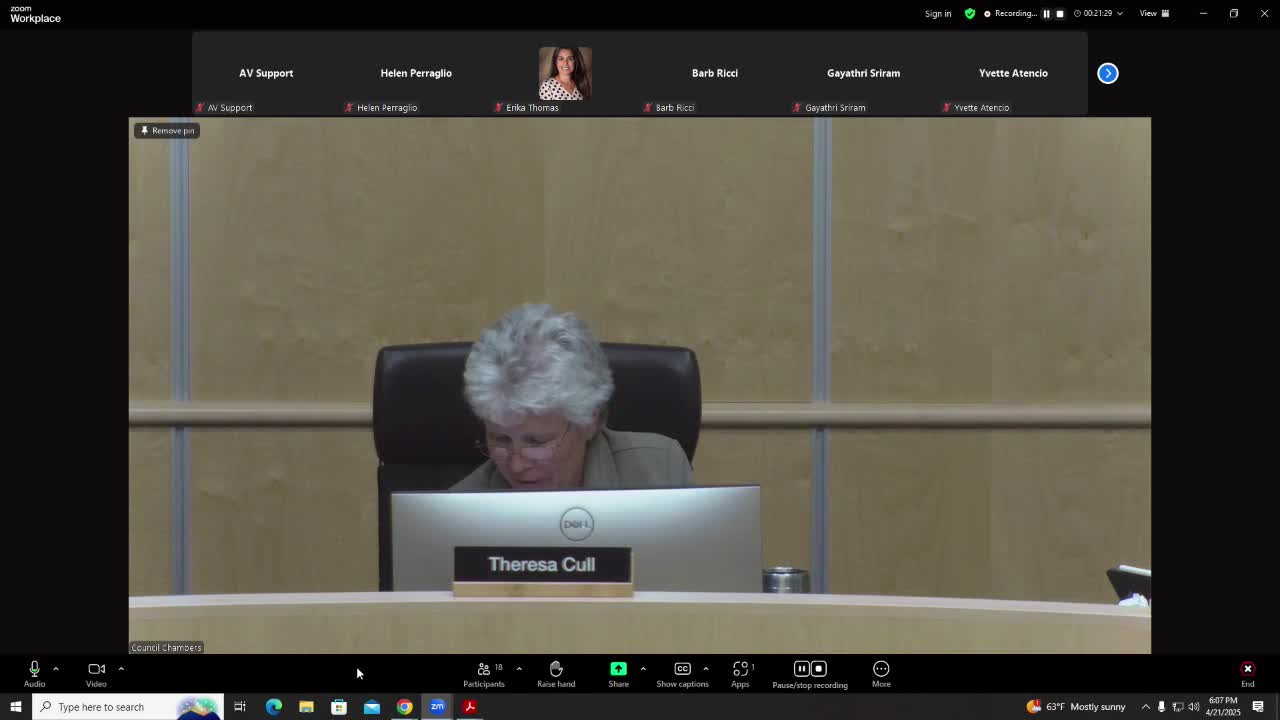1280x720 pixels.
Task: Open the Participants panel
Action: [x=484, y=674]
